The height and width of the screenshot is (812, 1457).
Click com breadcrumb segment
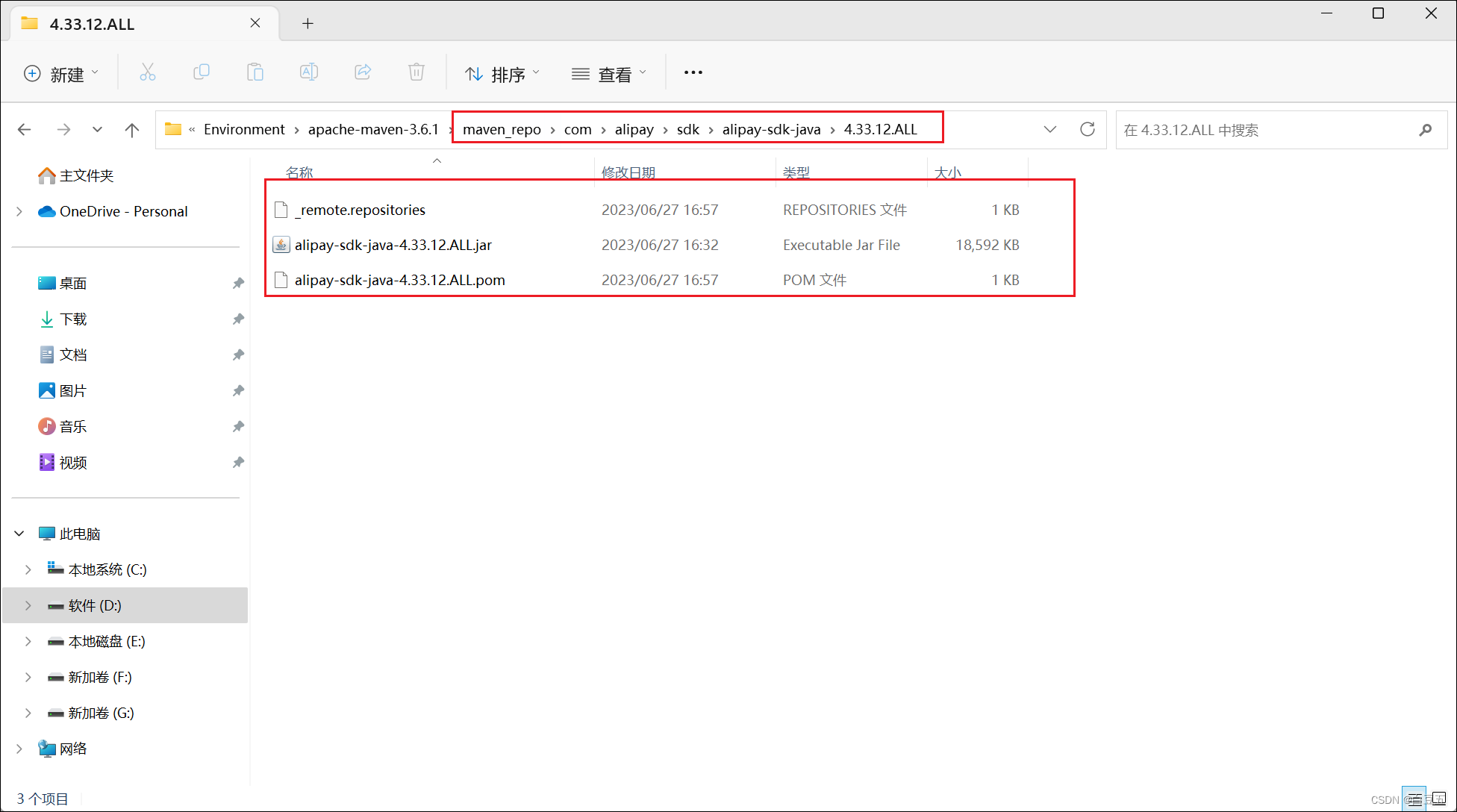[578, 129]
